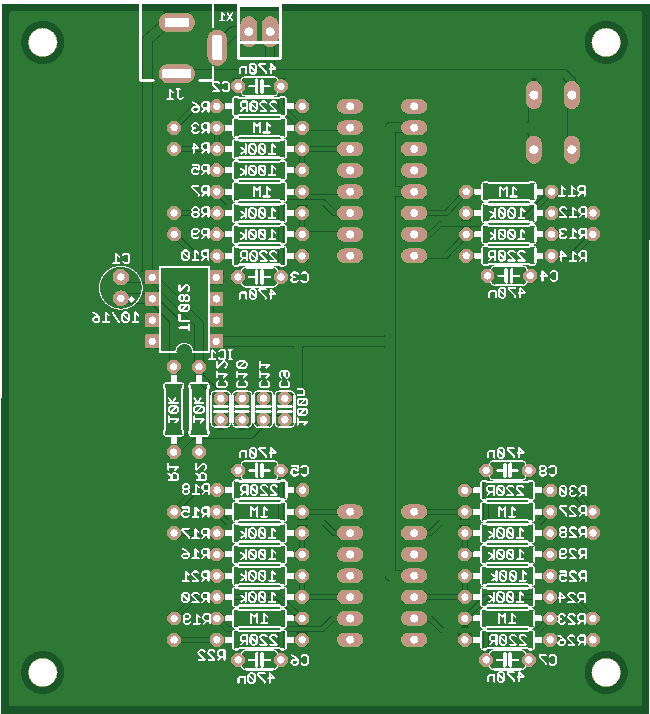
Task: Click the C4 capacitor label
Action: pos(549,276)
